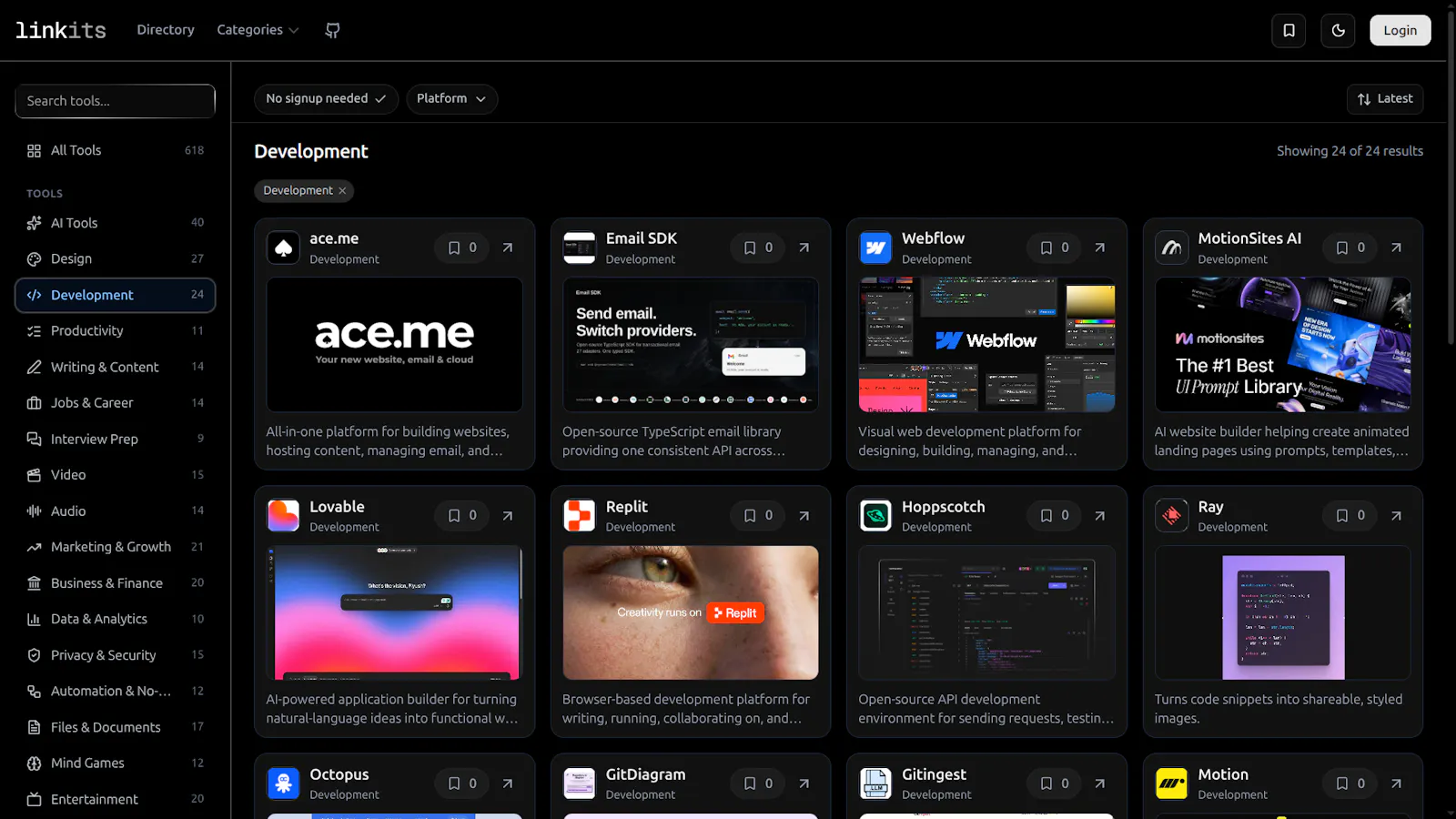
Task: Open Ray external link arrow
Action: coord(1396,515)
